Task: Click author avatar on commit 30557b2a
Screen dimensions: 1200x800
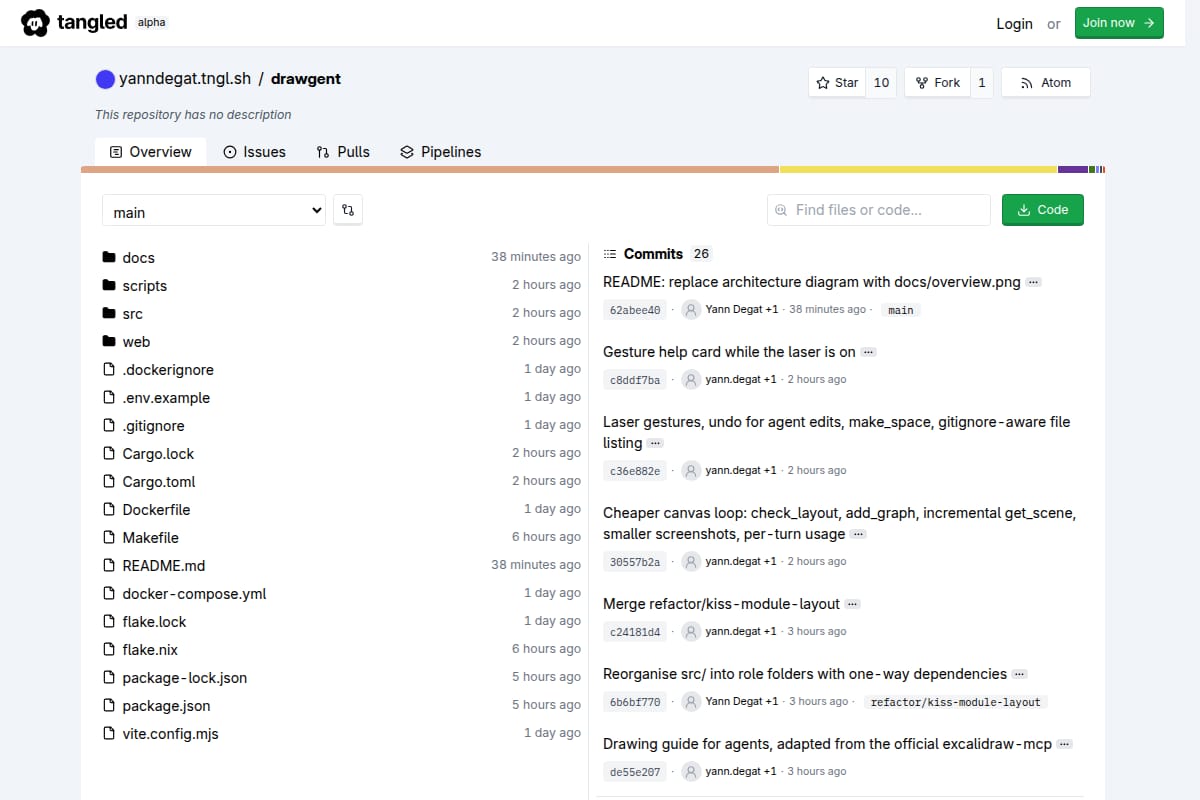Action: 691,562
